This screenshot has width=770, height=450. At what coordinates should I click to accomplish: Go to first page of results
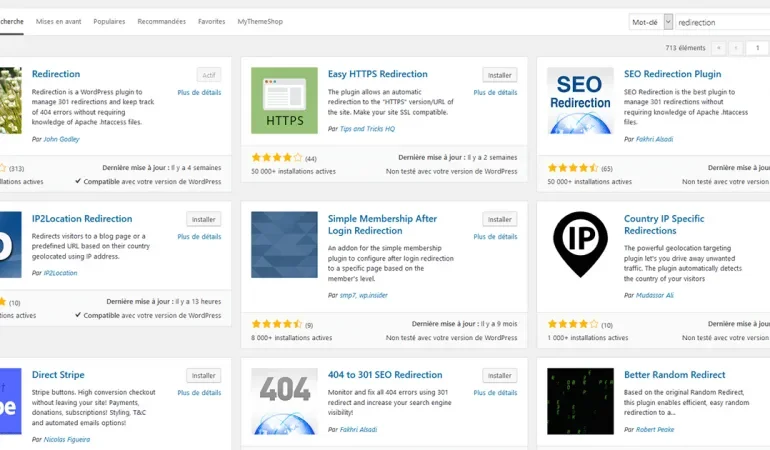(x=719, y=48)
